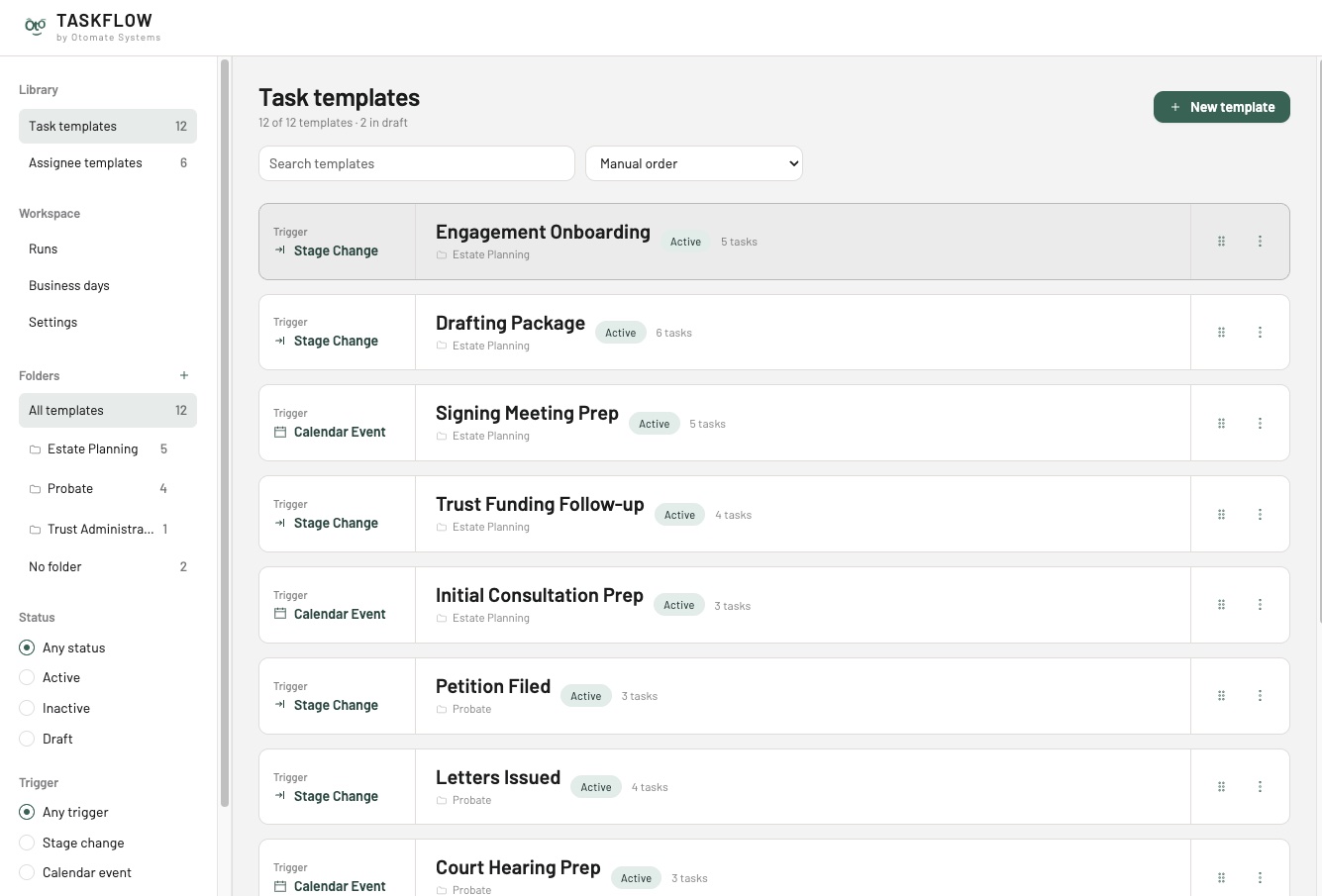Image resolution: width=1322 pixels, height=896 pixels.
Task: Open the more options for Initial Consultation Prep
Action: point(1260,605)
